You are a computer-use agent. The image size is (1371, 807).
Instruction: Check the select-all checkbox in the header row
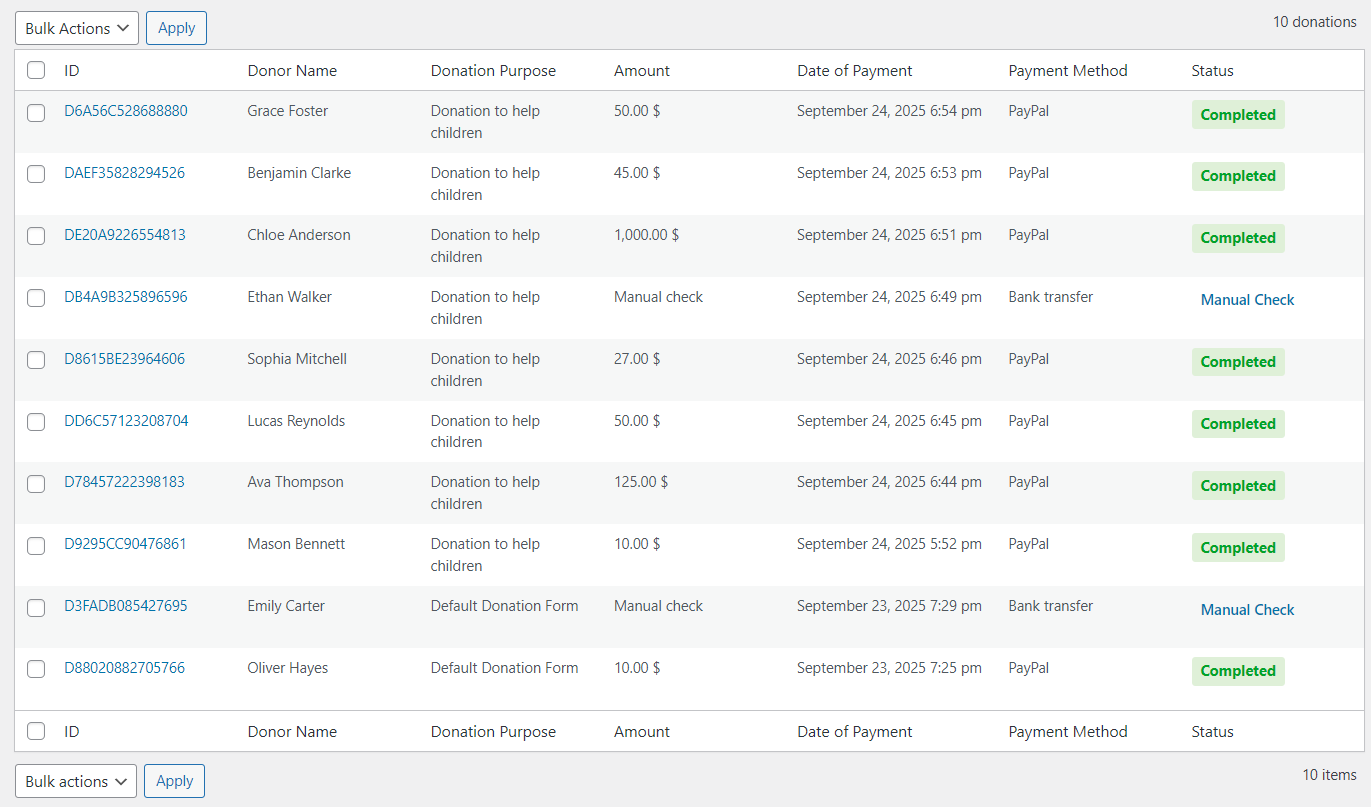tap(36, 70)
